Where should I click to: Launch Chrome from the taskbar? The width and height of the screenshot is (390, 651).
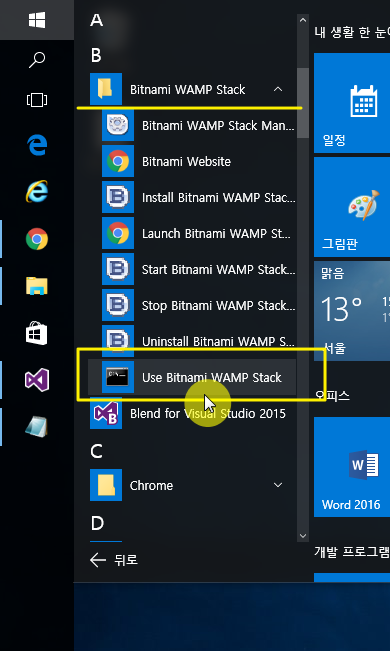point(37,239)
